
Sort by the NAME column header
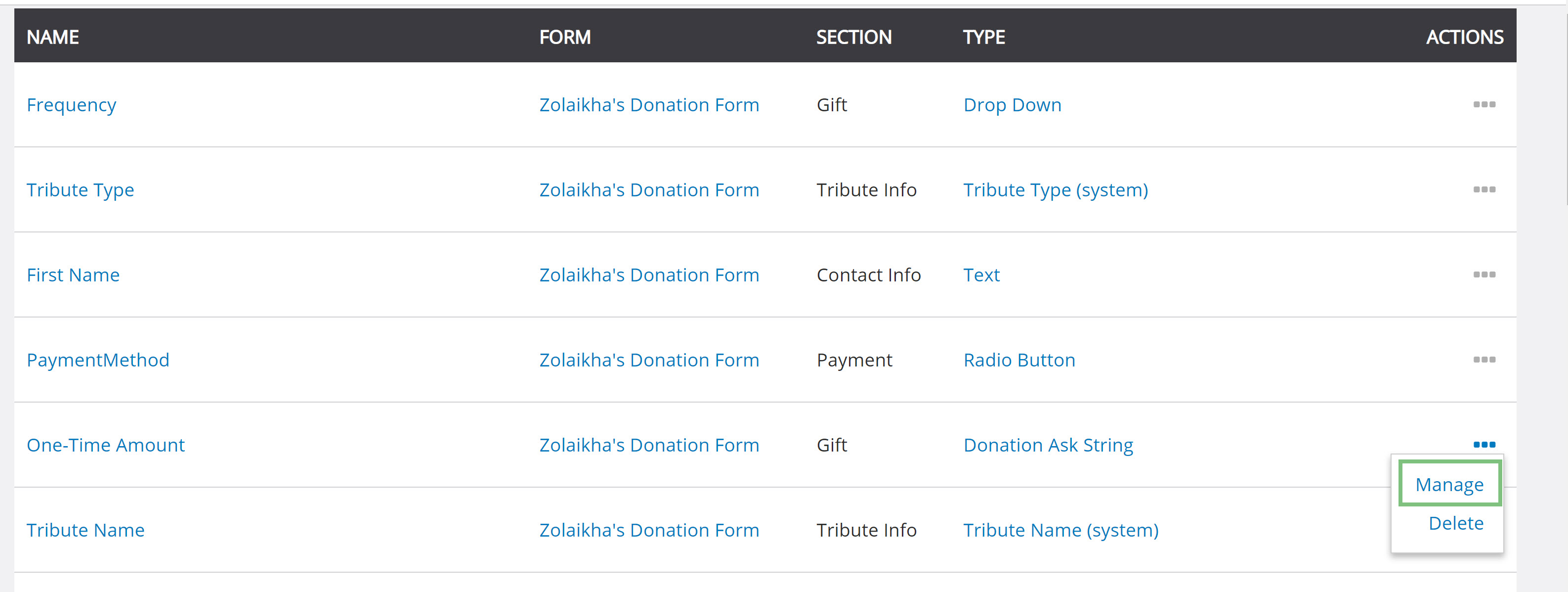tap(53, 37)
